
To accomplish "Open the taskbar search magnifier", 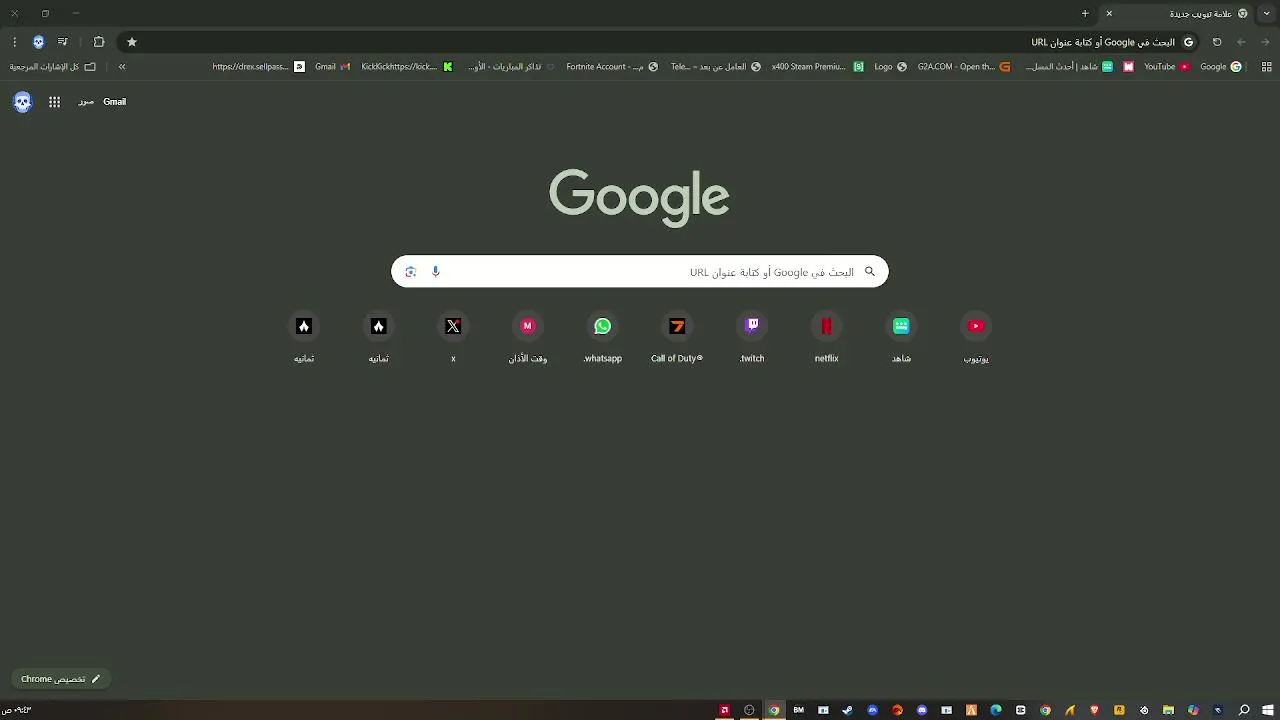I will (x=1244, y=711).
